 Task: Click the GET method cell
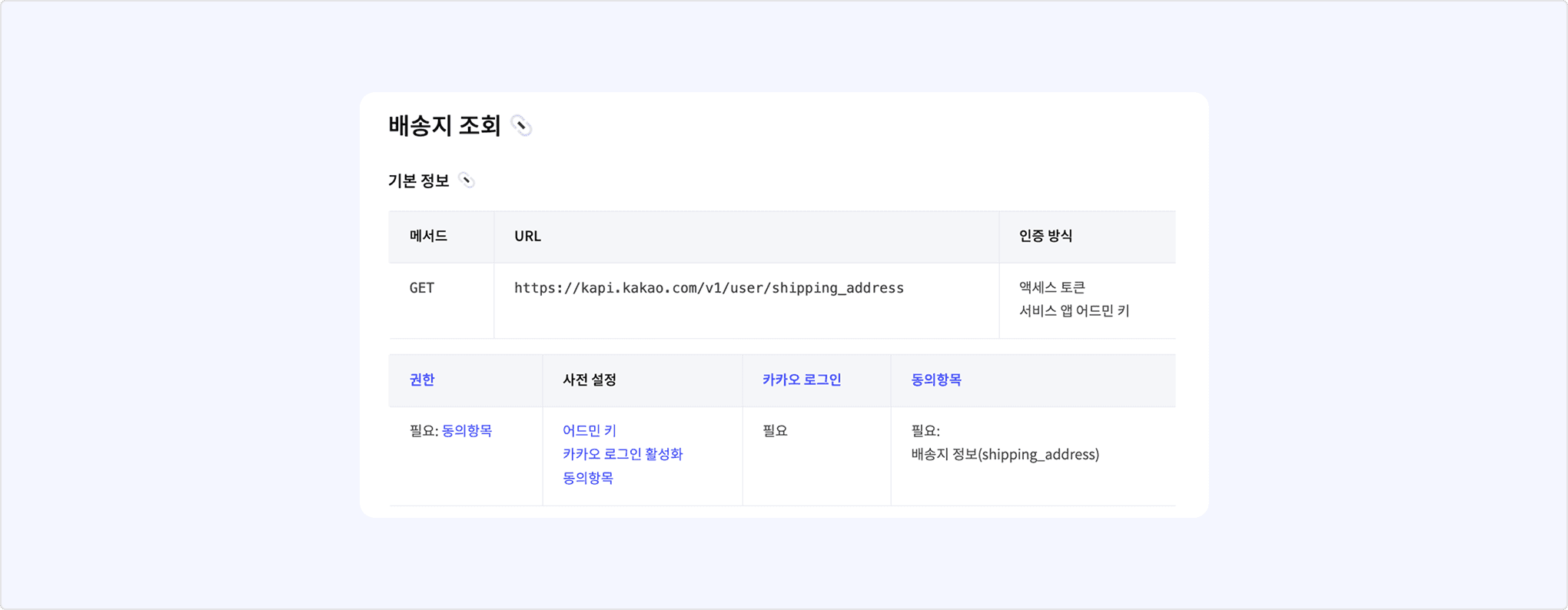point(422,288)
